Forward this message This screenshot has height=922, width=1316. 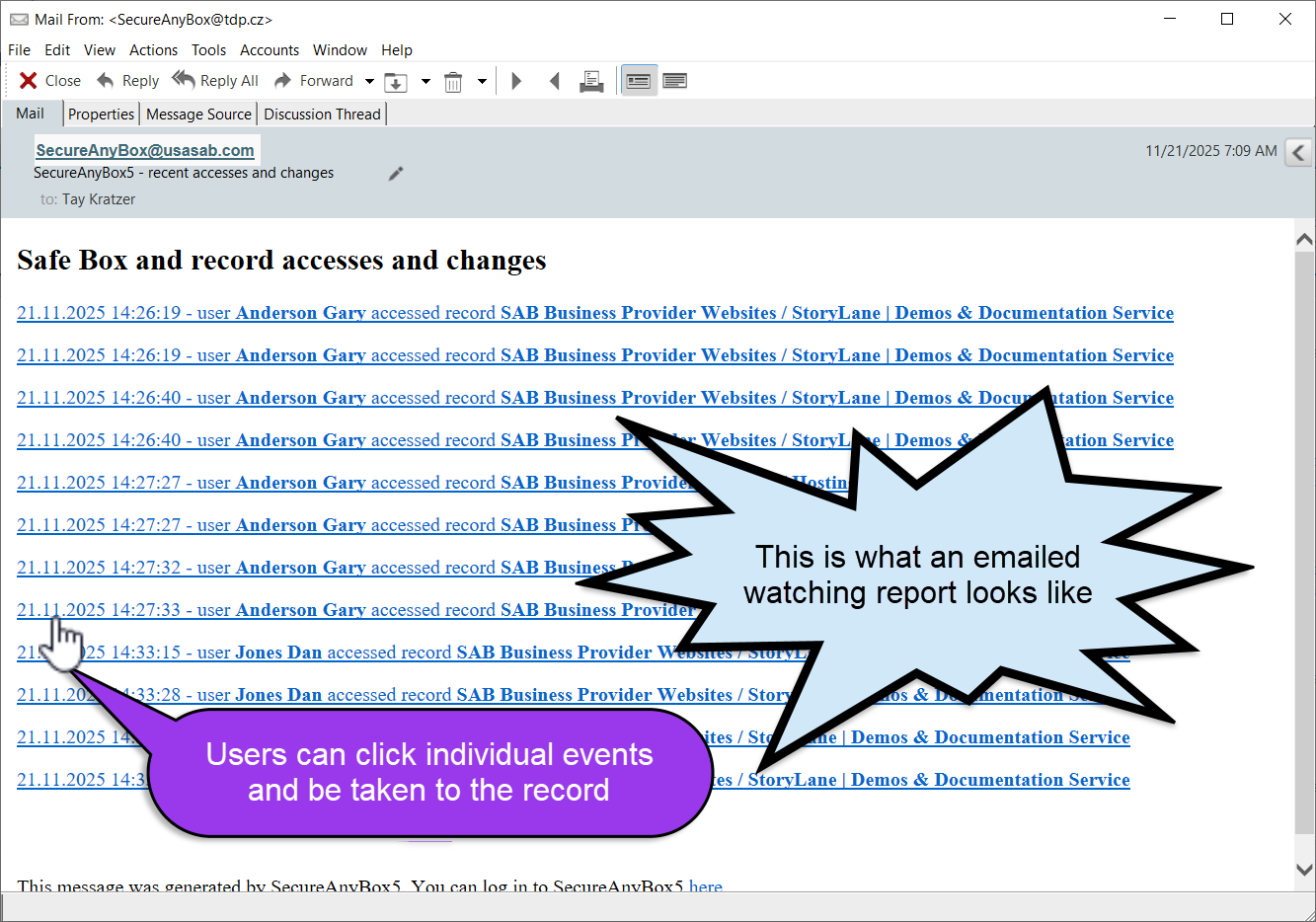(x=314, y=81)
